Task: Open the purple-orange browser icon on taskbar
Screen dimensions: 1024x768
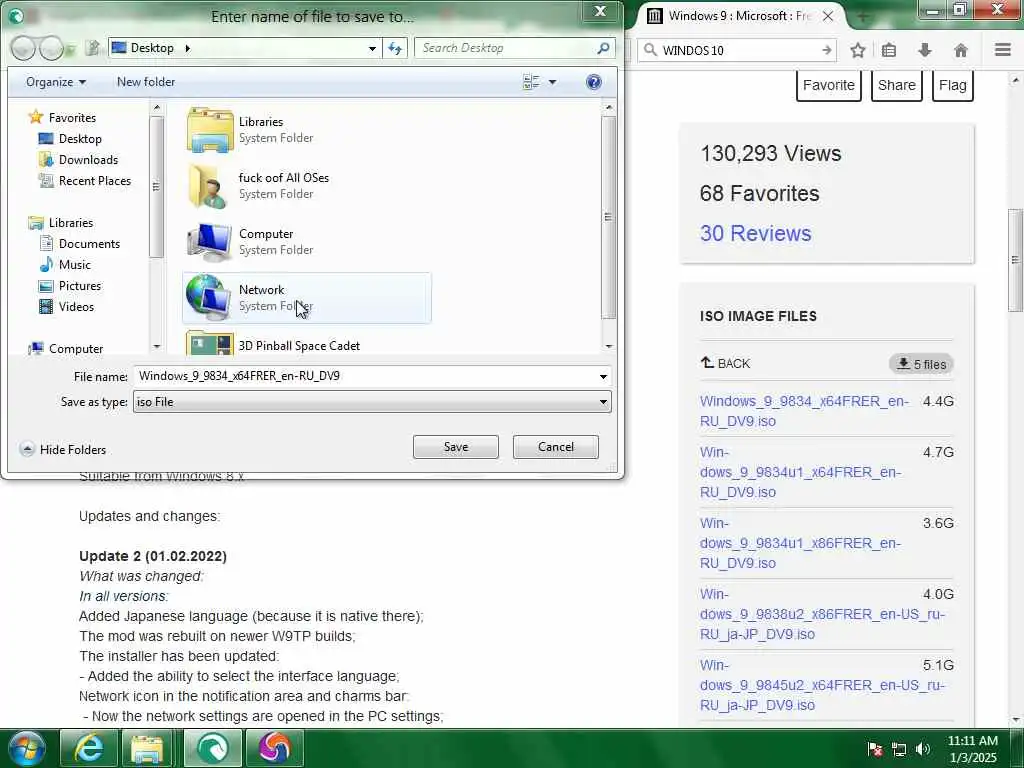Action: tap(274, 748)
